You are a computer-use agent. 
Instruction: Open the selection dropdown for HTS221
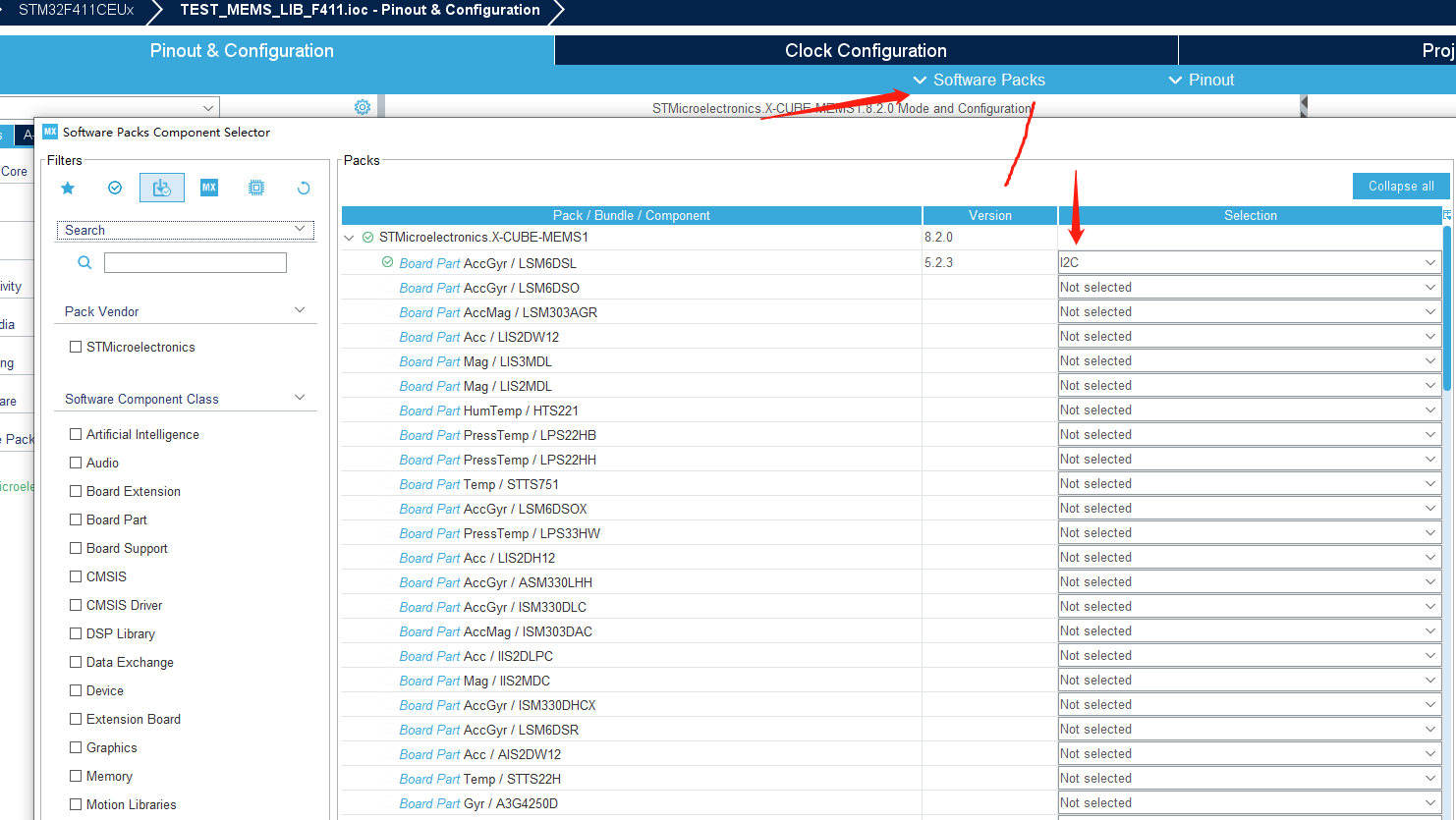1250,410
